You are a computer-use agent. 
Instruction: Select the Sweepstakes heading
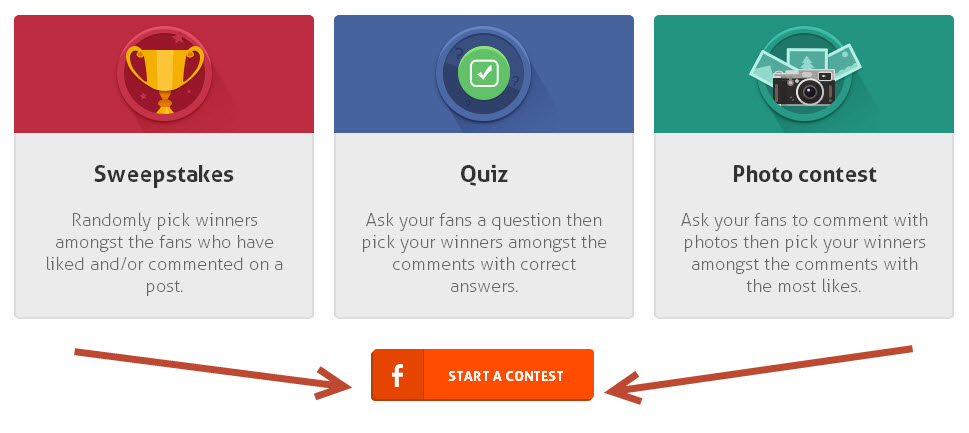click(x=164, y=174)
